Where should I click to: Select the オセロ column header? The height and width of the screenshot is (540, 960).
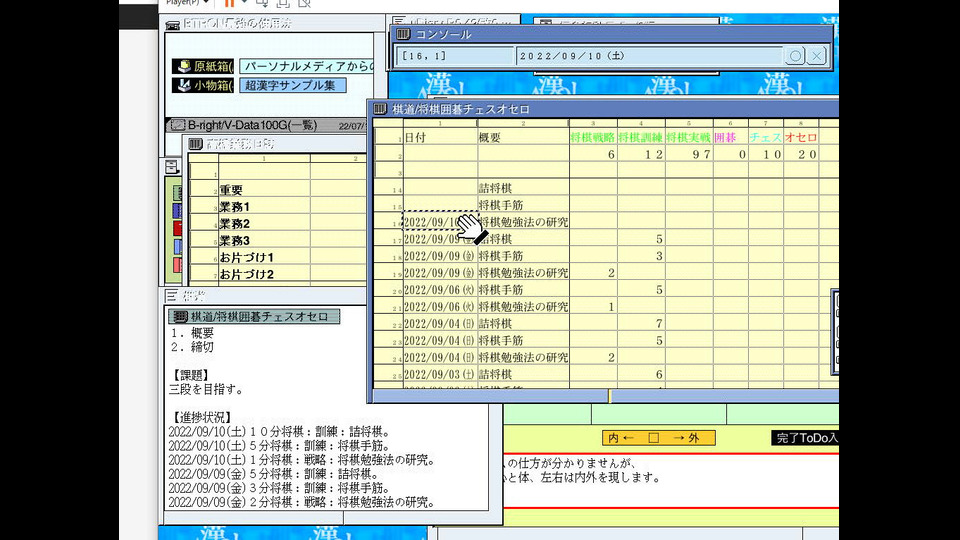(x=801, y=137)
